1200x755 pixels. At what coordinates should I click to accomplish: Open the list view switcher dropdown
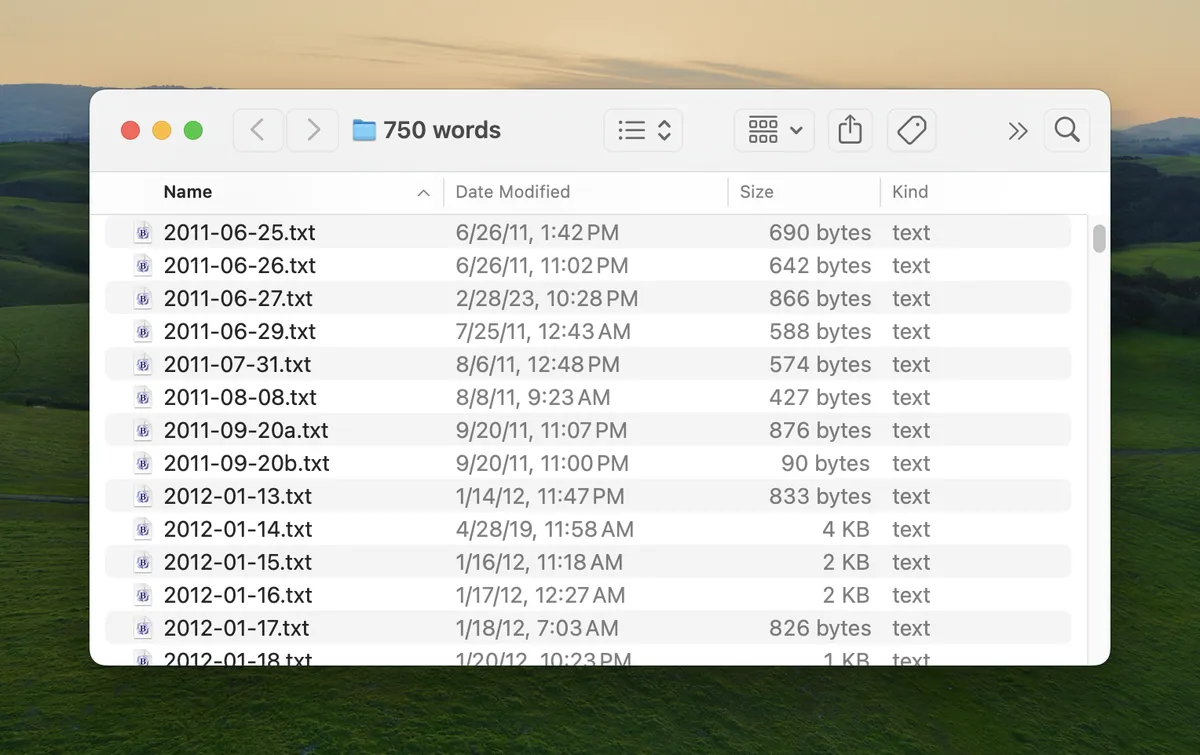point(643,130)
